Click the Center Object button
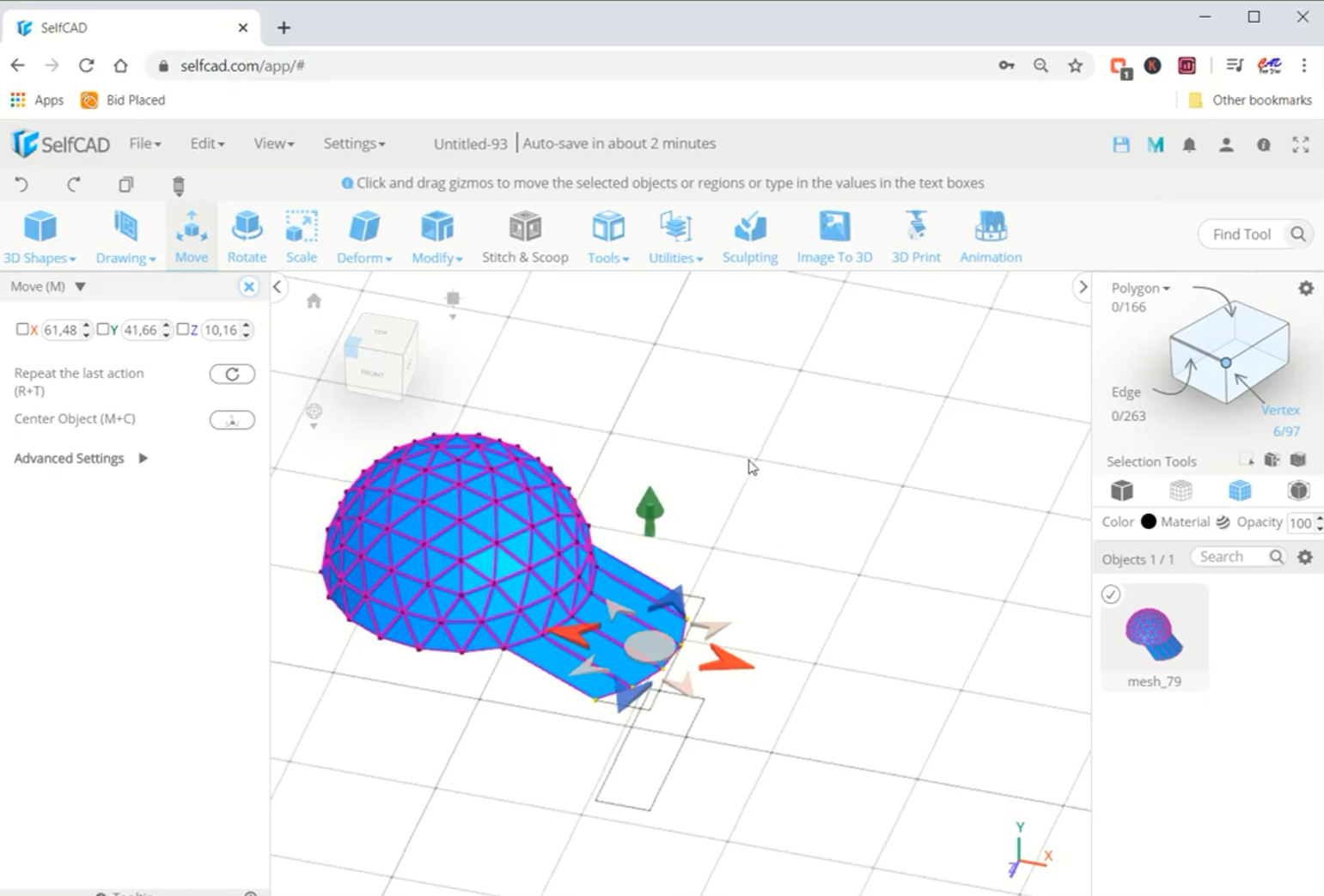Viewport: 1324px width, 896px height. (x=232, y=420)
